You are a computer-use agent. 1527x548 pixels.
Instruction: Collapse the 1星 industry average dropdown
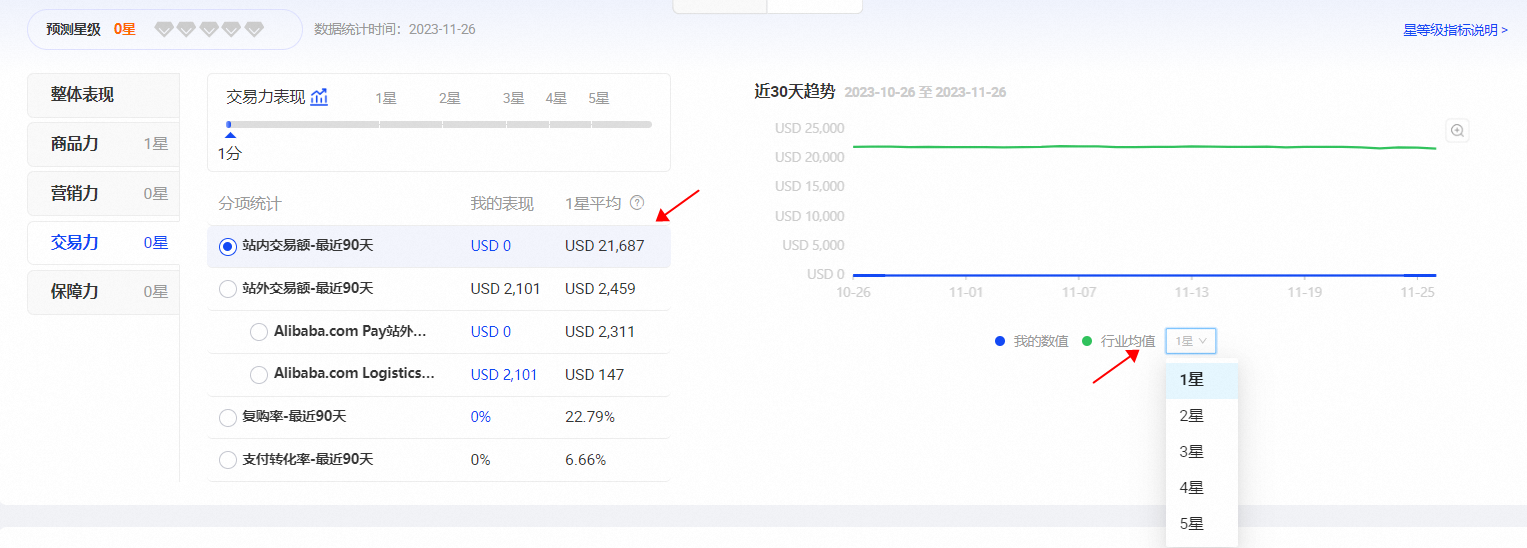pos(1190,341)
